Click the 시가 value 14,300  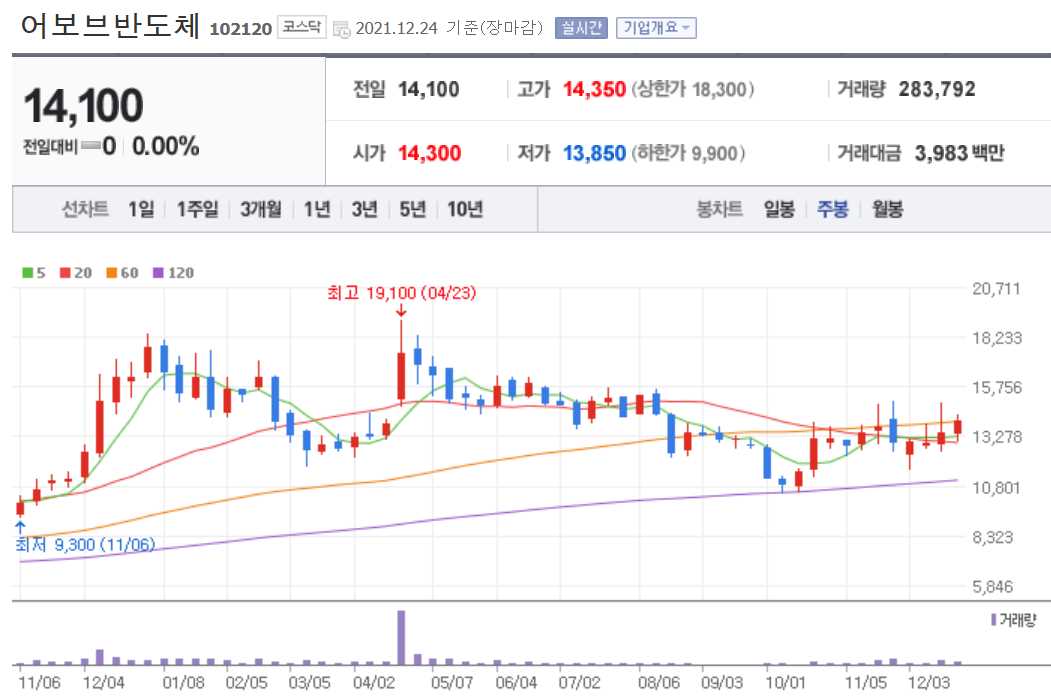click(430, 153)
